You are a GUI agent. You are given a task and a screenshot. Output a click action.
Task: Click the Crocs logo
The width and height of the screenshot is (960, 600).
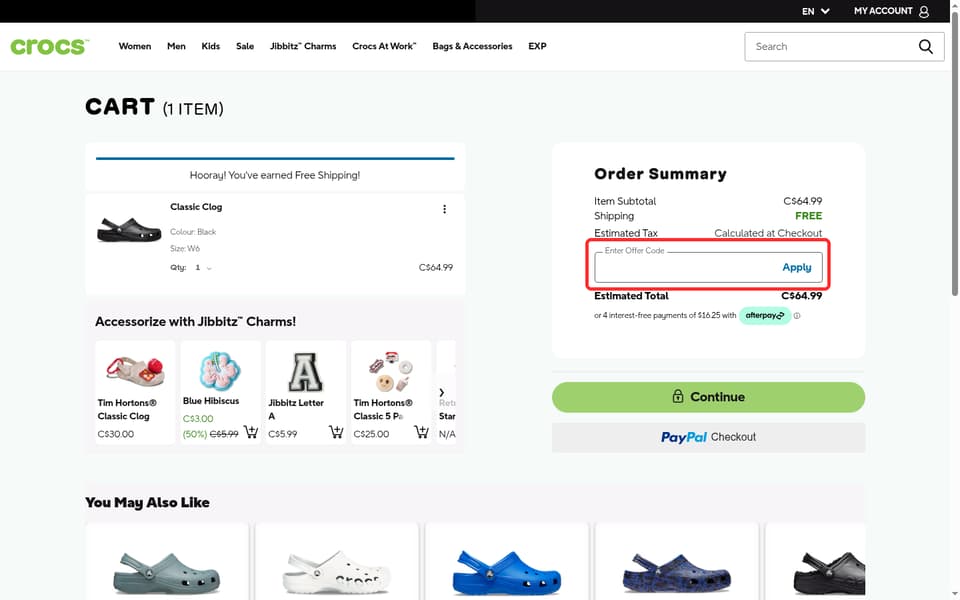point(50,47)
